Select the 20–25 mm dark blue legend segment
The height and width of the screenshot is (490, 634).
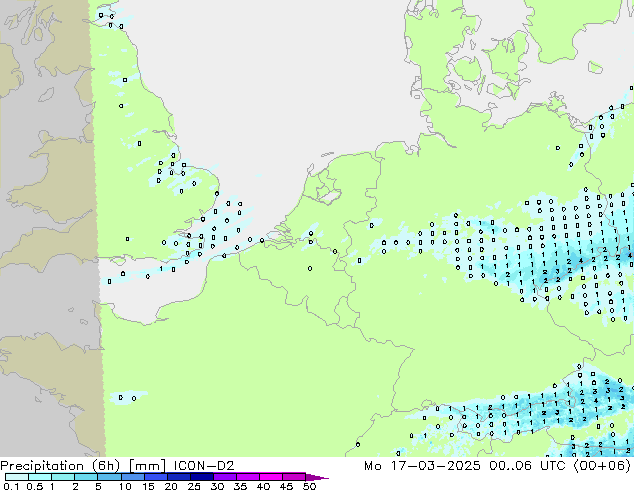pos(179,477)
